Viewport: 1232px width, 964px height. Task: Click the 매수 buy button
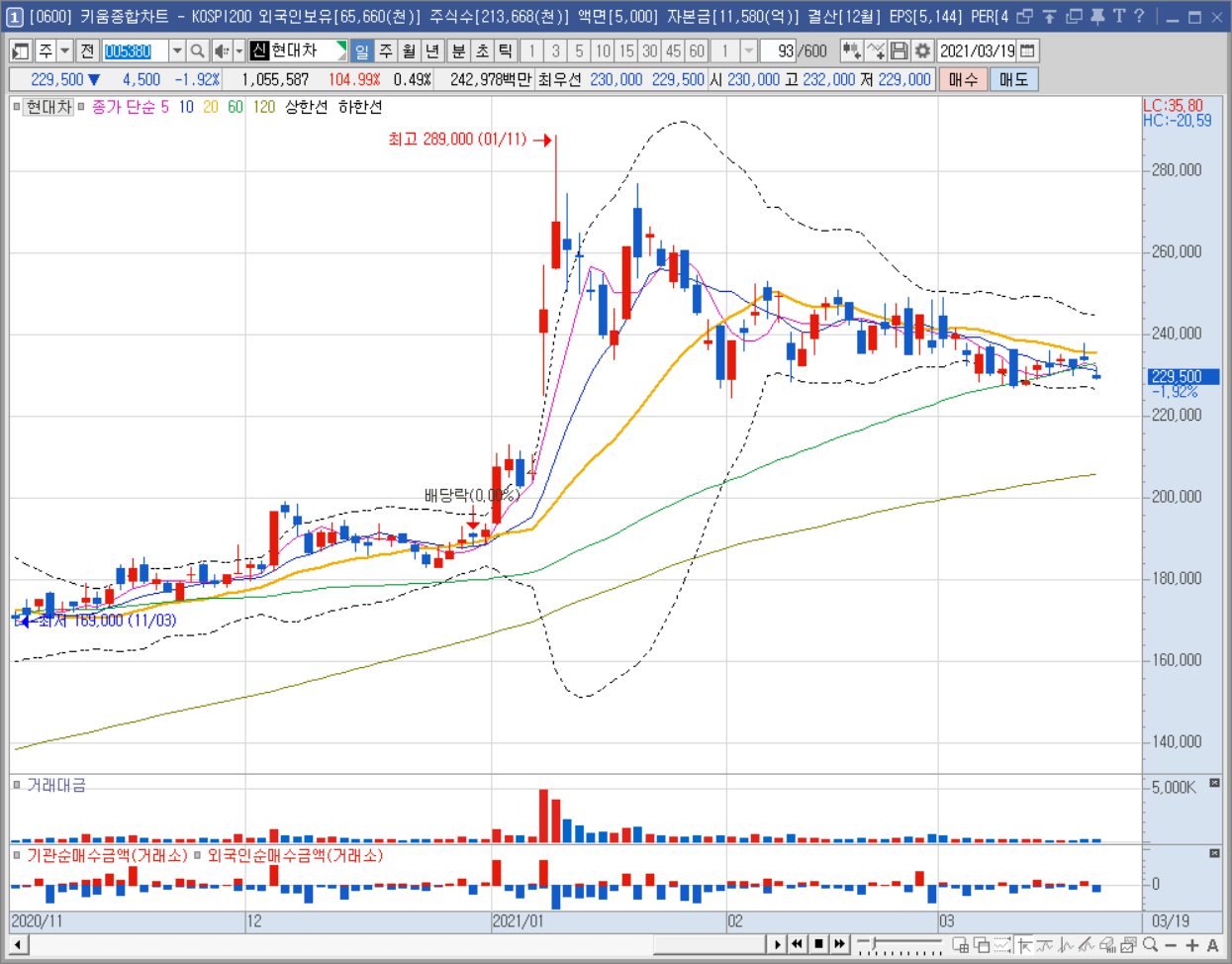962,79
